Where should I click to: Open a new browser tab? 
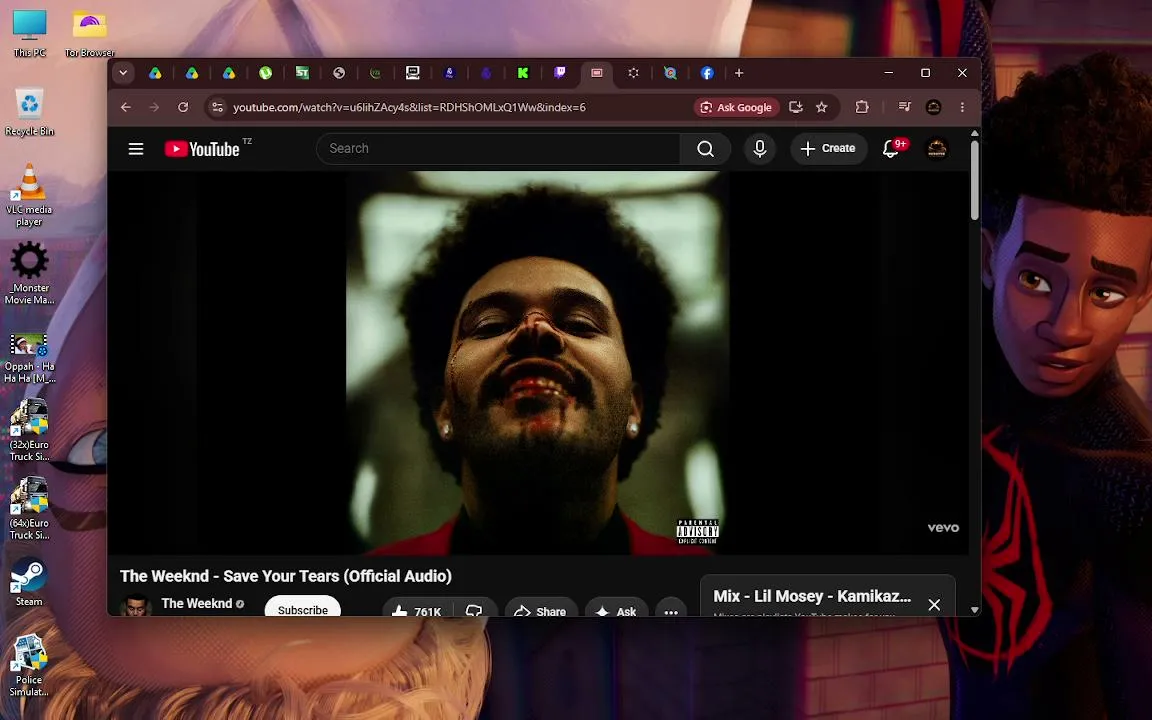pos(739,73)
